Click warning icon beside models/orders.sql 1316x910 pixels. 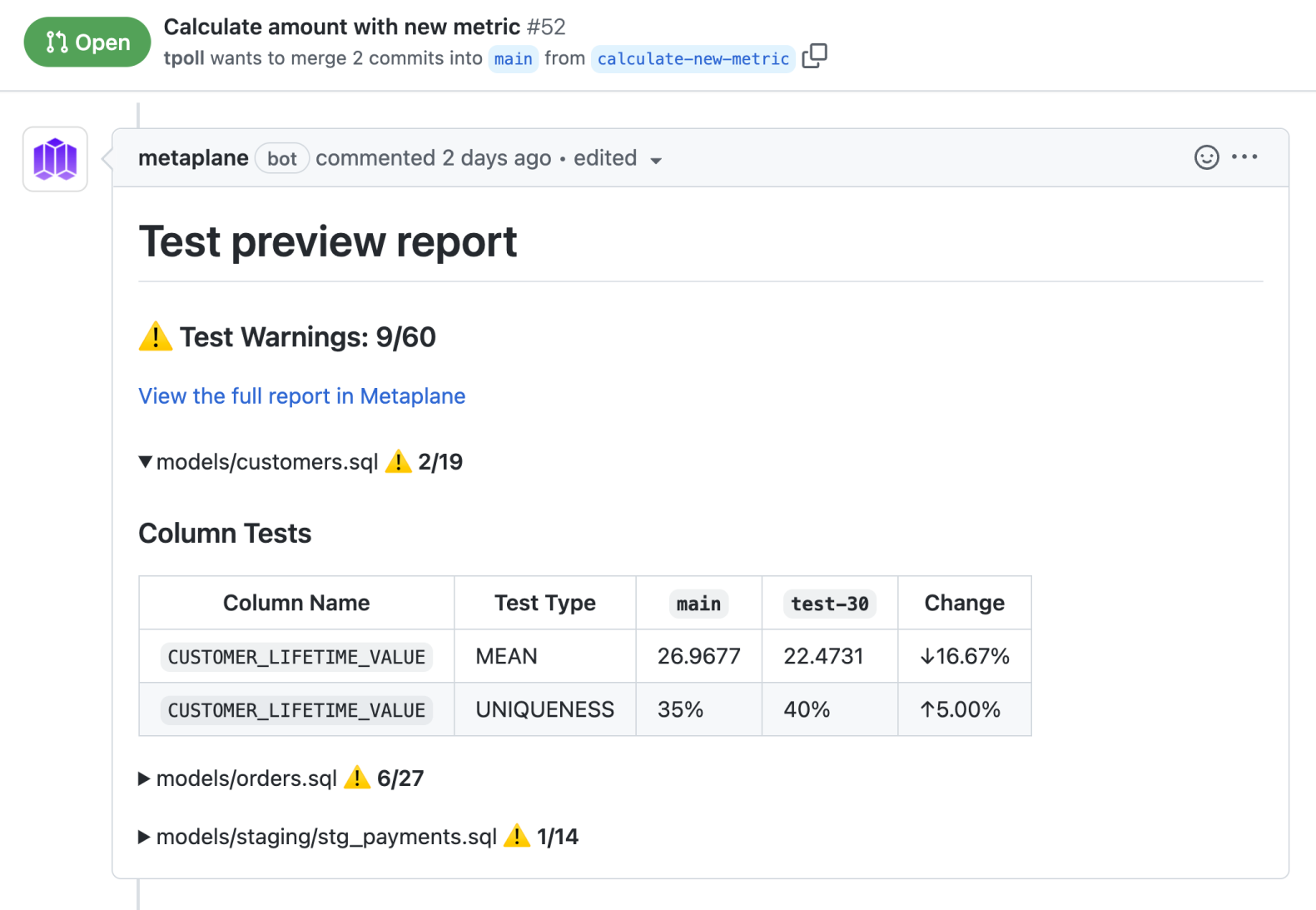click(357, 778)
